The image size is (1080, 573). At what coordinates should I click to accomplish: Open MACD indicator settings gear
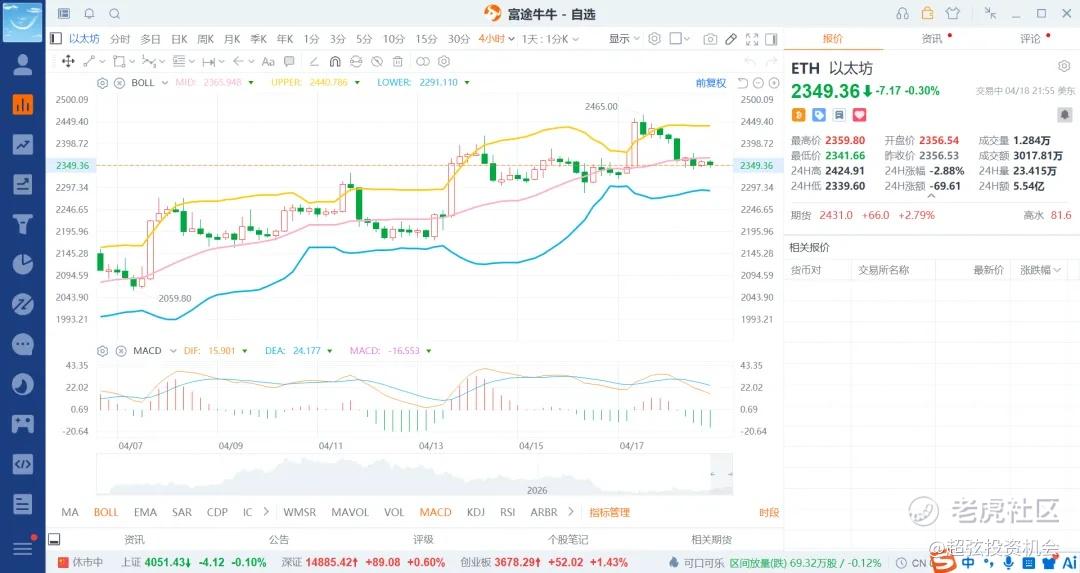point(102,351)
